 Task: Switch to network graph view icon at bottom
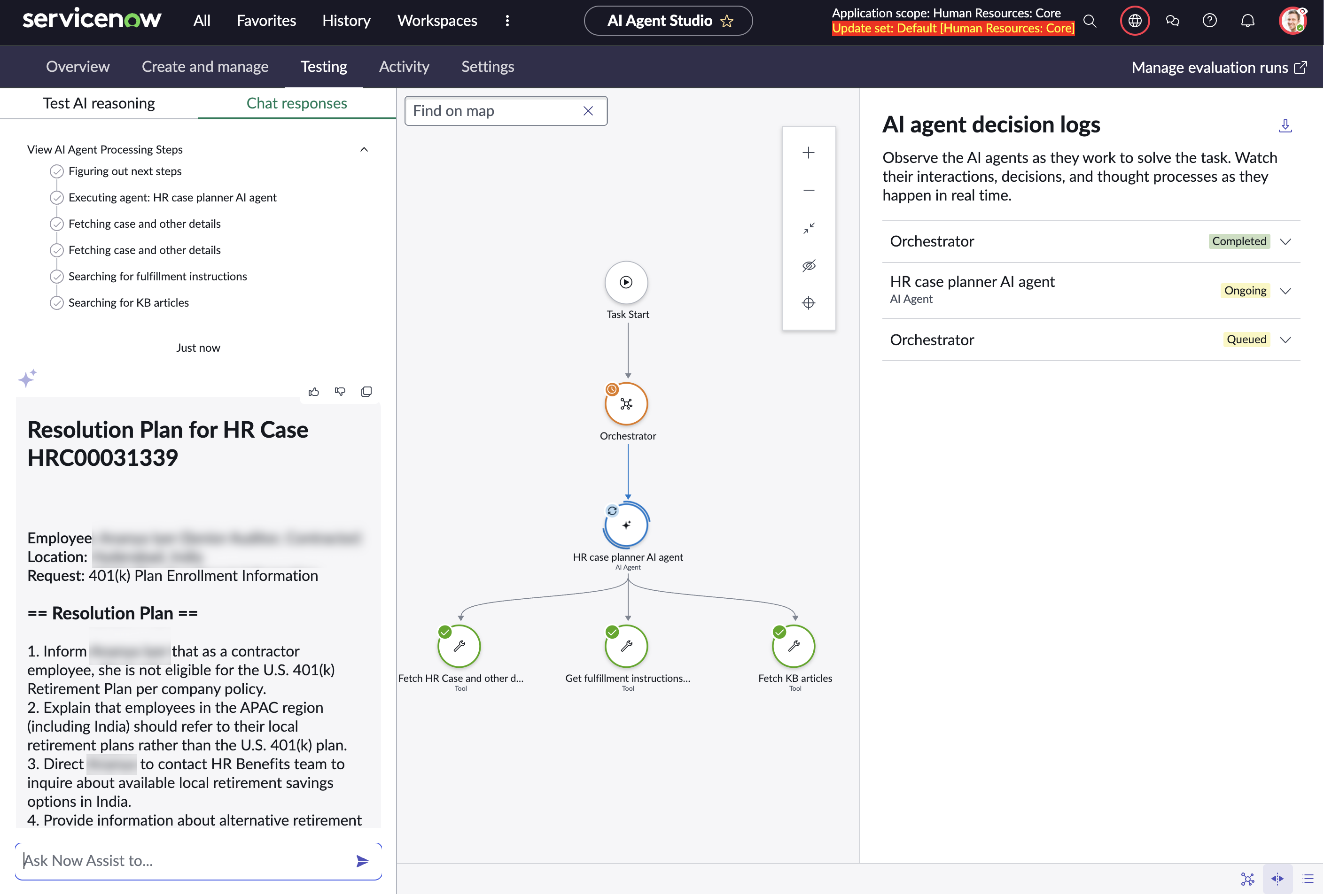coord(1248,880)
